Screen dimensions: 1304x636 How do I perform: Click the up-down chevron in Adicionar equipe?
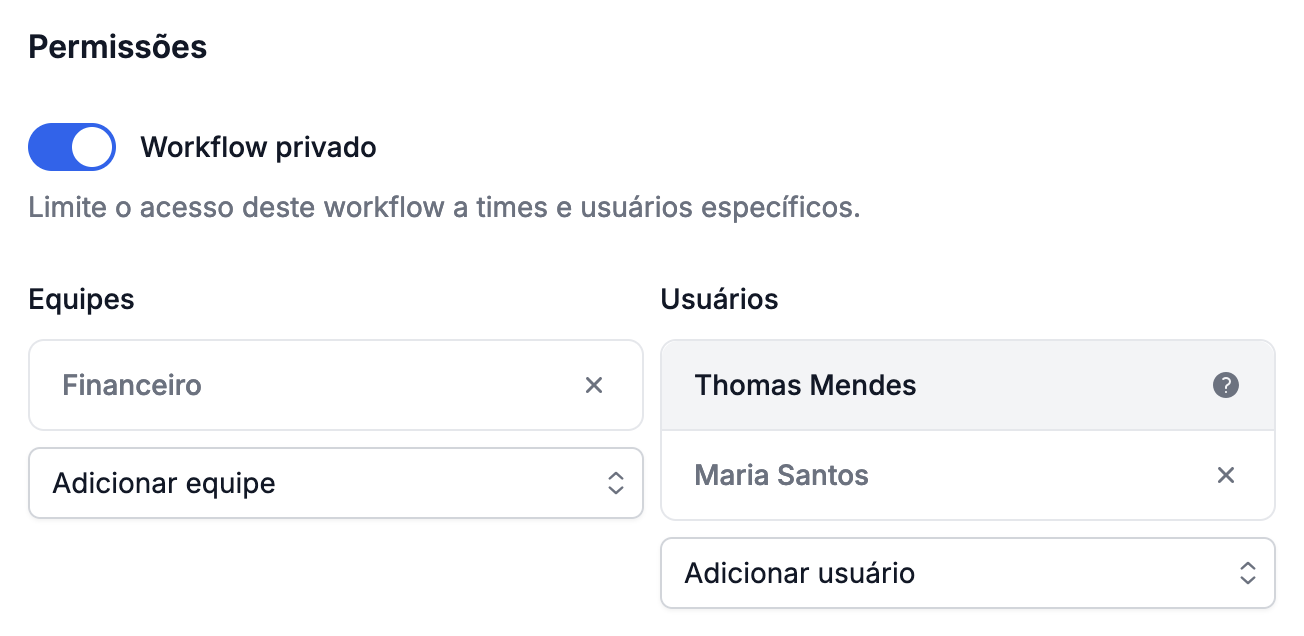616,483
